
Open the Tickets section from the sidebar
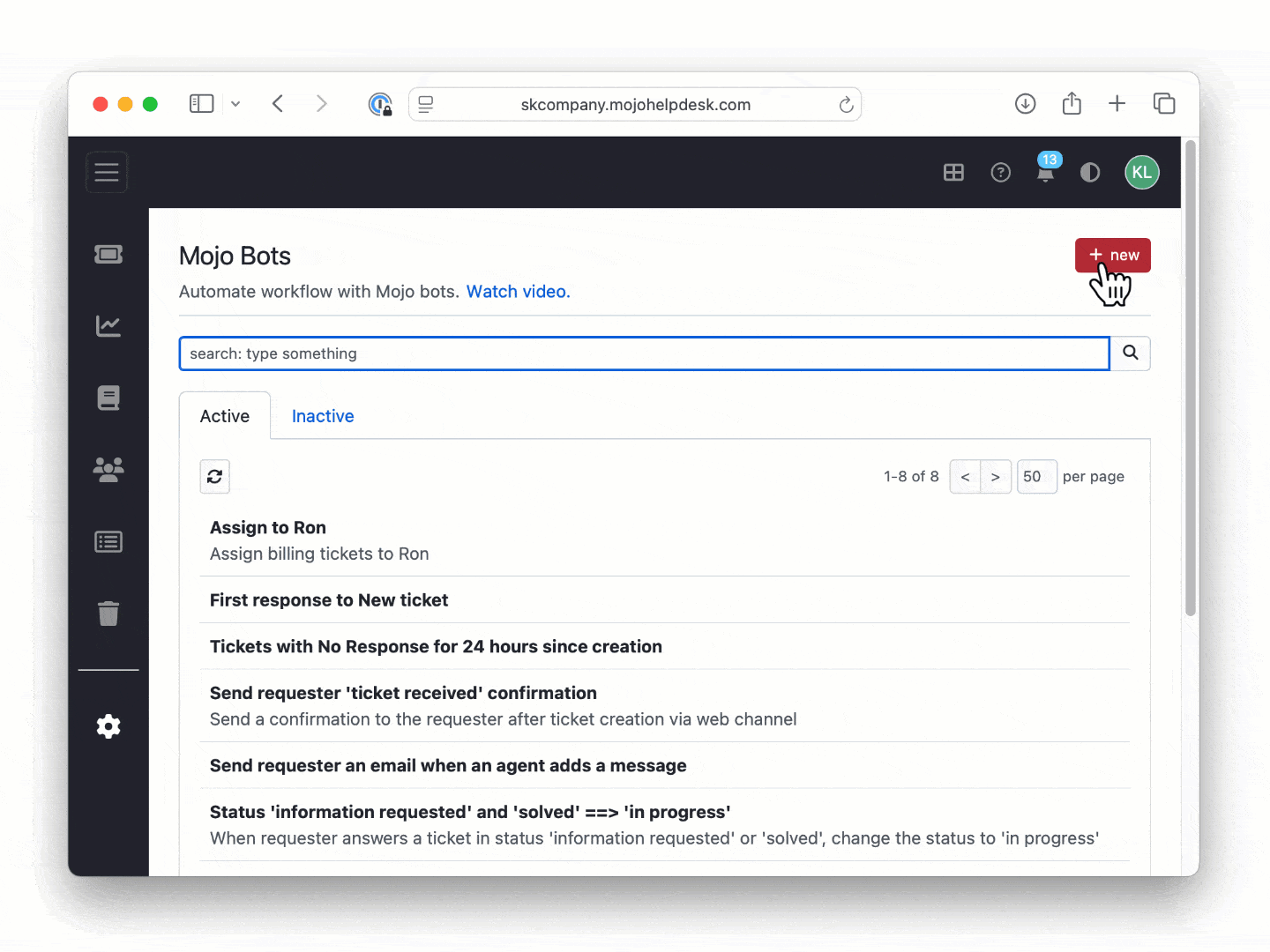[x=108, y=254]
